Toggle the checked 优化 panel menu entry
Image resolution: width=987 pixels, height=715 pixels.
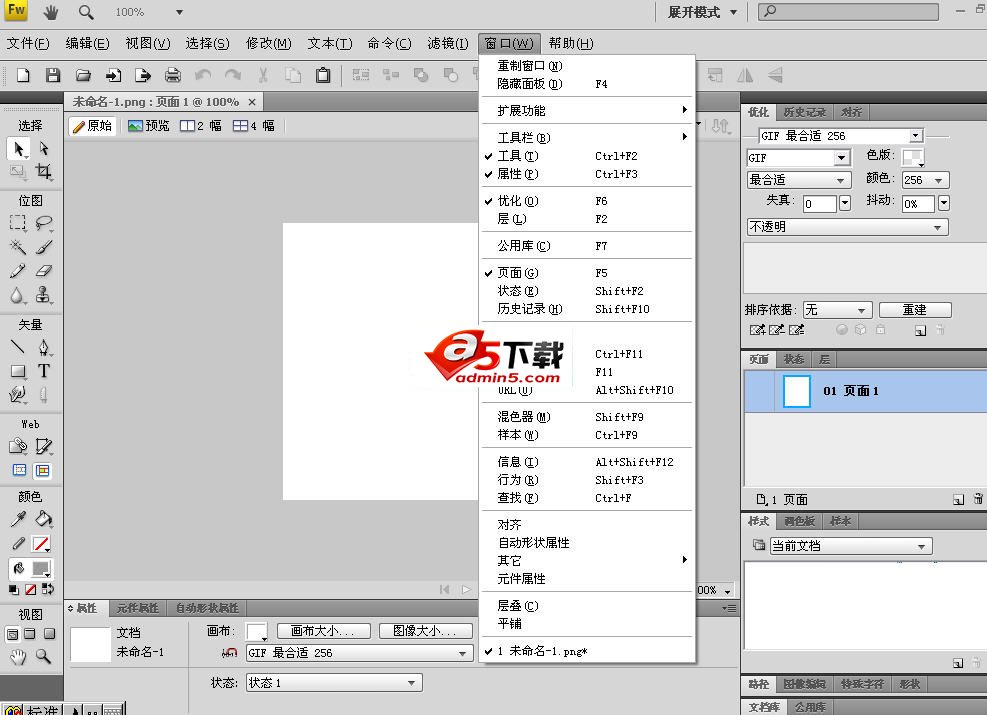[518, 201]
